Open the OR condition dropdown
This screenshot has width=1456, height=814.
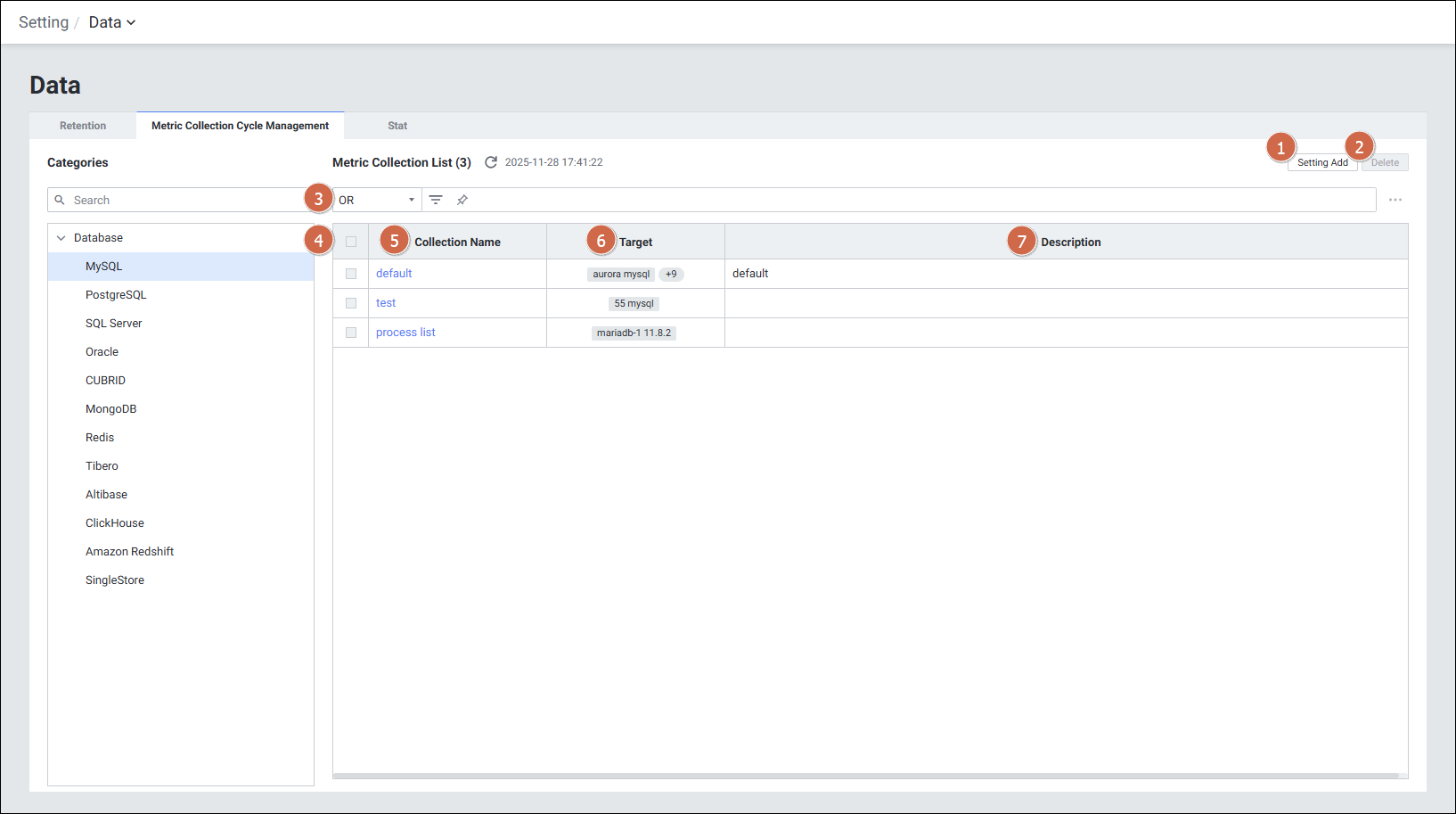pos(376,200)
